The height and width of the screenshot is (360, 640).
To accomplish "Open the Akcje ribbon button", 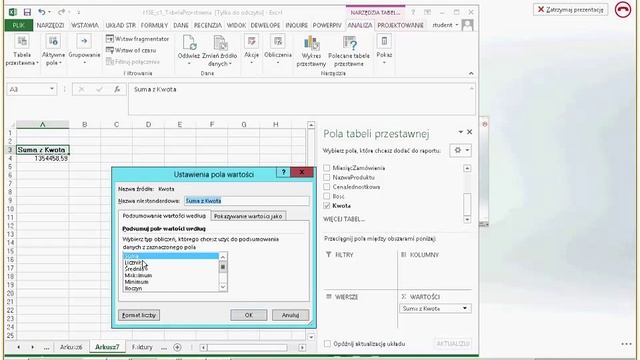I will click(x=251, y=49).
